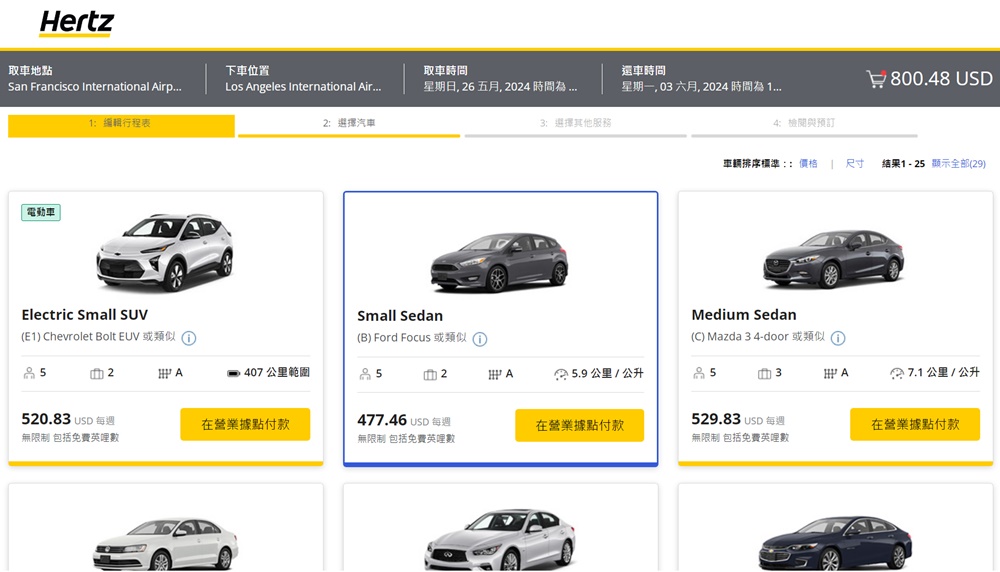
Task: Click the silver Infiniti sedan image
Action: (x=500, y=539)
